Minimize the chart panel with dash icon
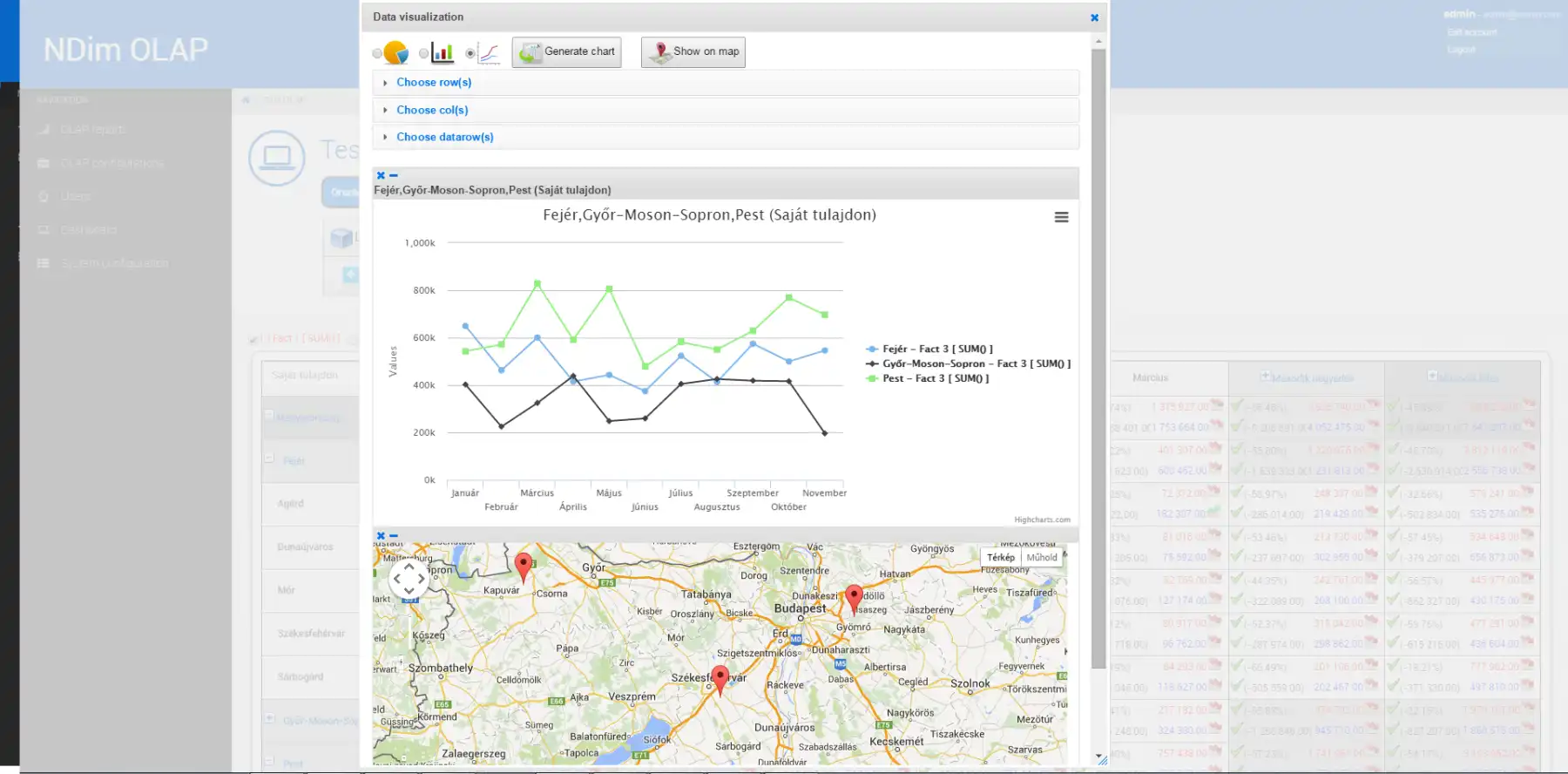This screenshot has width=1568, height=774. coord(394,176)
